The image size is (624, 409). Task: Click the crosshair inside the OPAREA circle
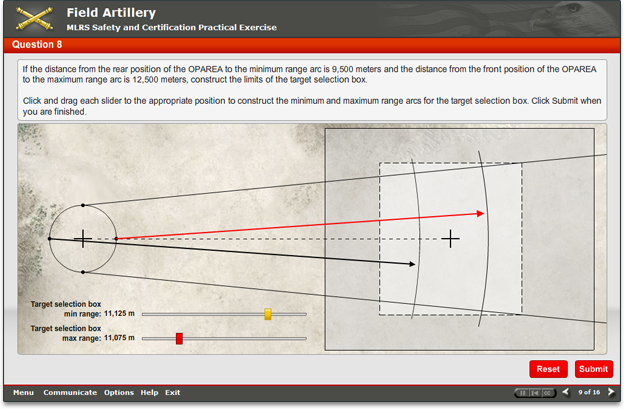coord(83,239)
